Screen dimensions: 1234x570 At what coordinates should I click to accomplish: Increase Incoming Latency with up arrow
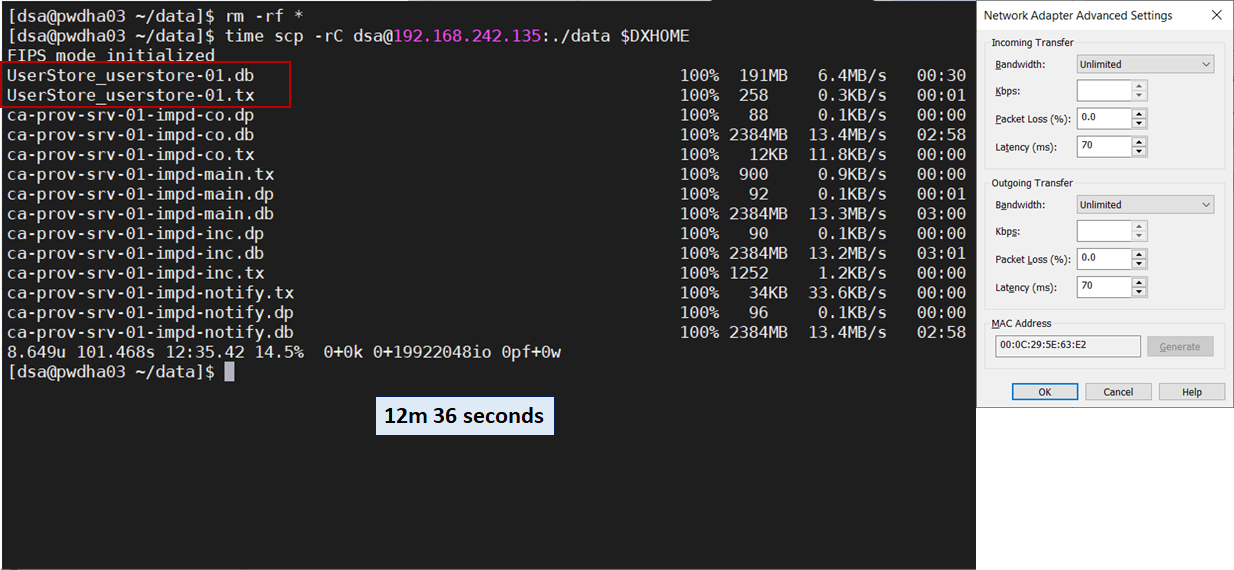(x=1139, y=141)
